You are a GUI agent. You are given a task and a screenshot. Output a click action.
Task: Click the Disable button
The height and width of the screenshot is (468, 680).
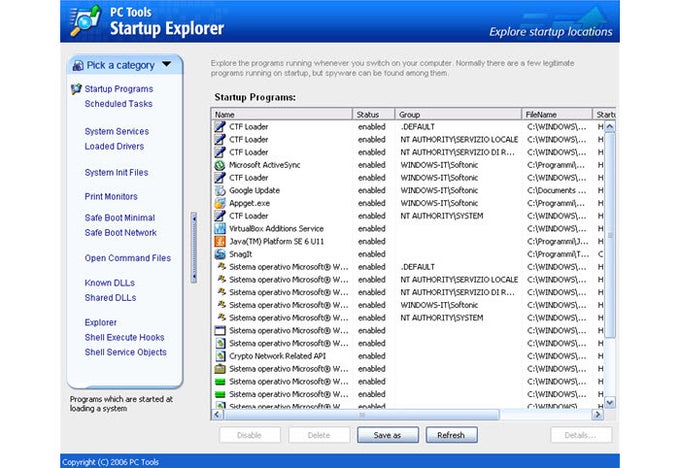click(250, 435)
